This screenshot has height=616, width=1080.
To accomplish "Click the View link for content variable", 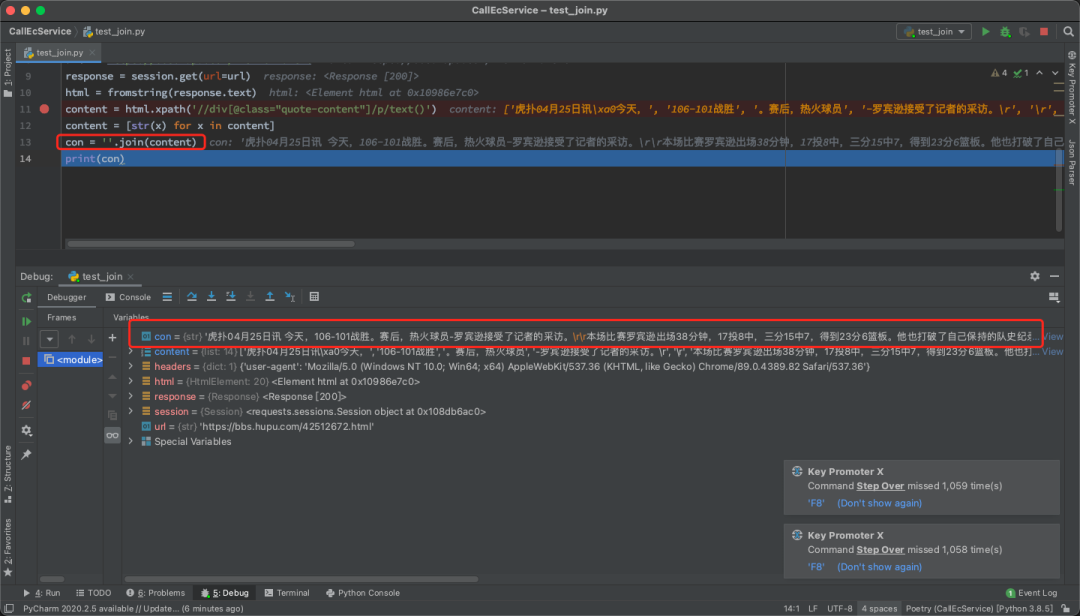I will pos(1052,351).
